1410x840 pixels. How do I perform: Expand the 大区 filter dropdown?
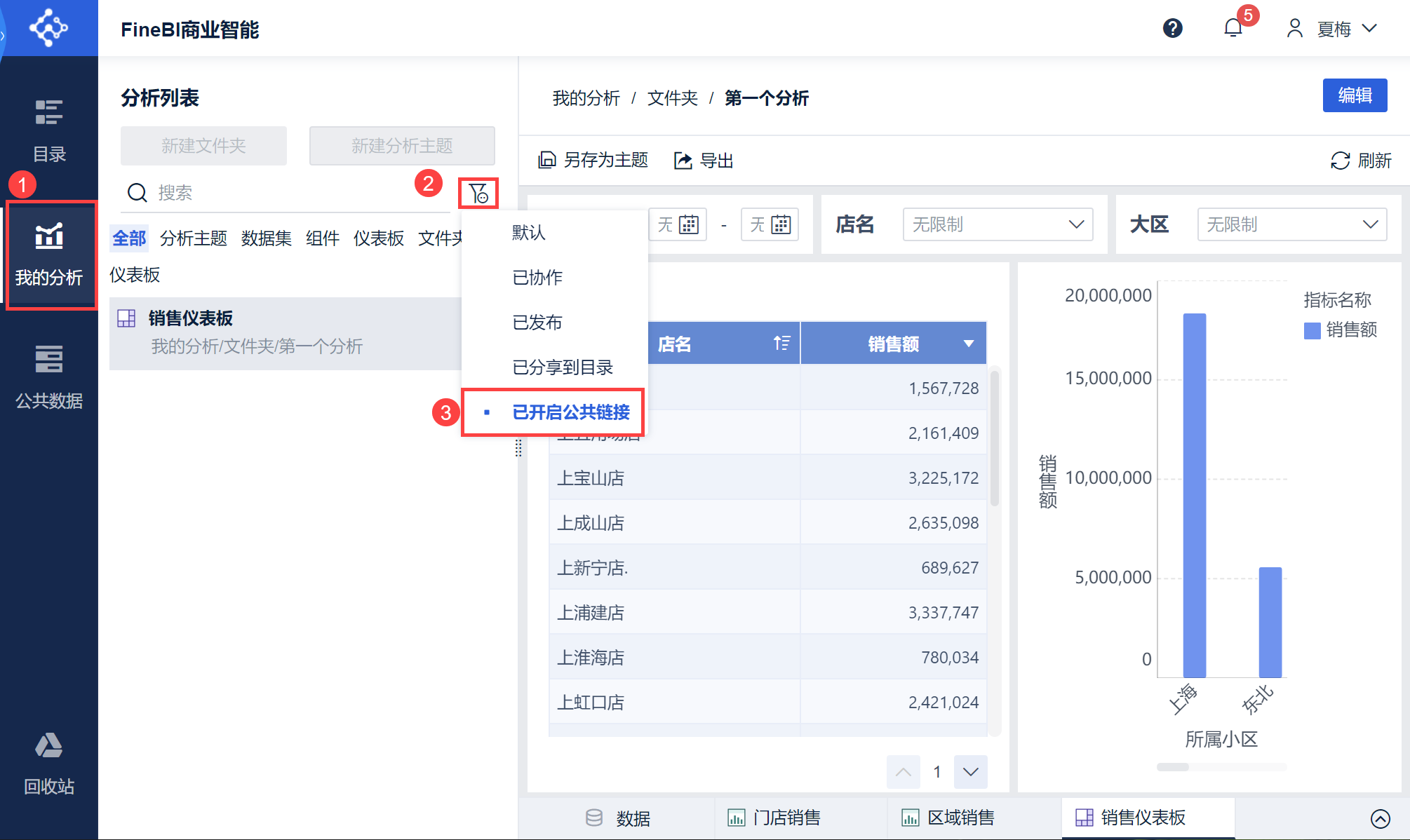(x=1370, y=224)
